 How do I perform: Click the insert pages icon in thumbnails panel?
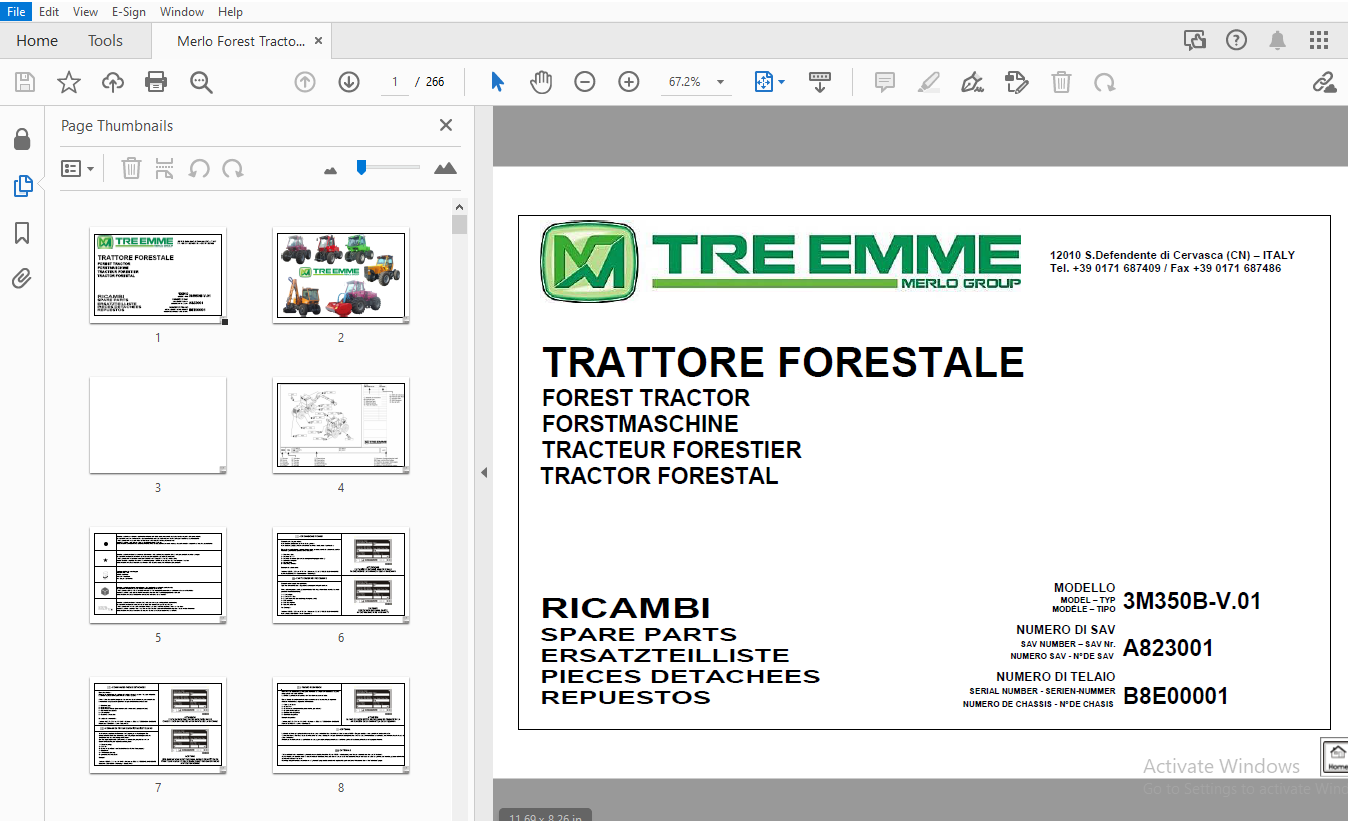165,168
